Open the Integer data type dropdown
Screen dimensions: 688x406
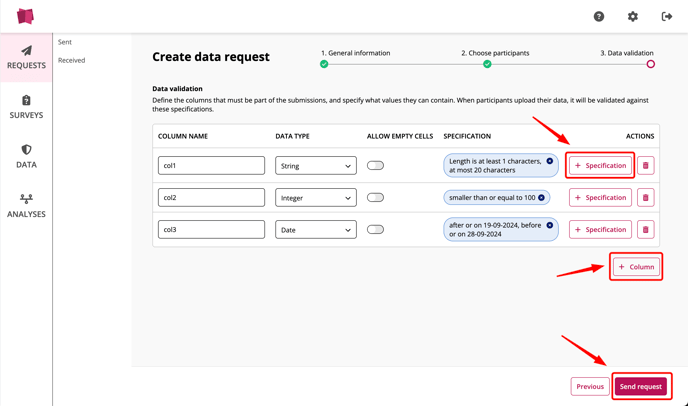click(316, 198)
